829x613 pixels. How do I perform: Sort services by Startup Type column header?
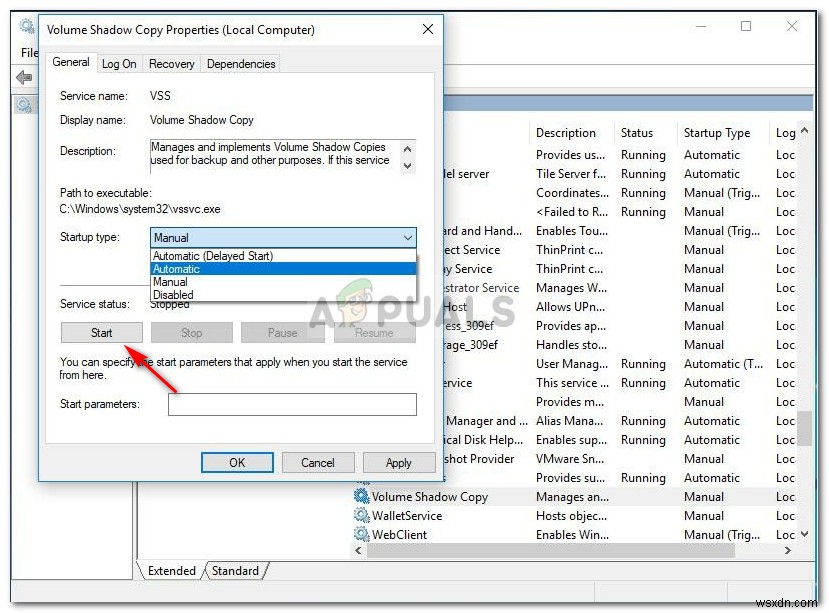723,133
